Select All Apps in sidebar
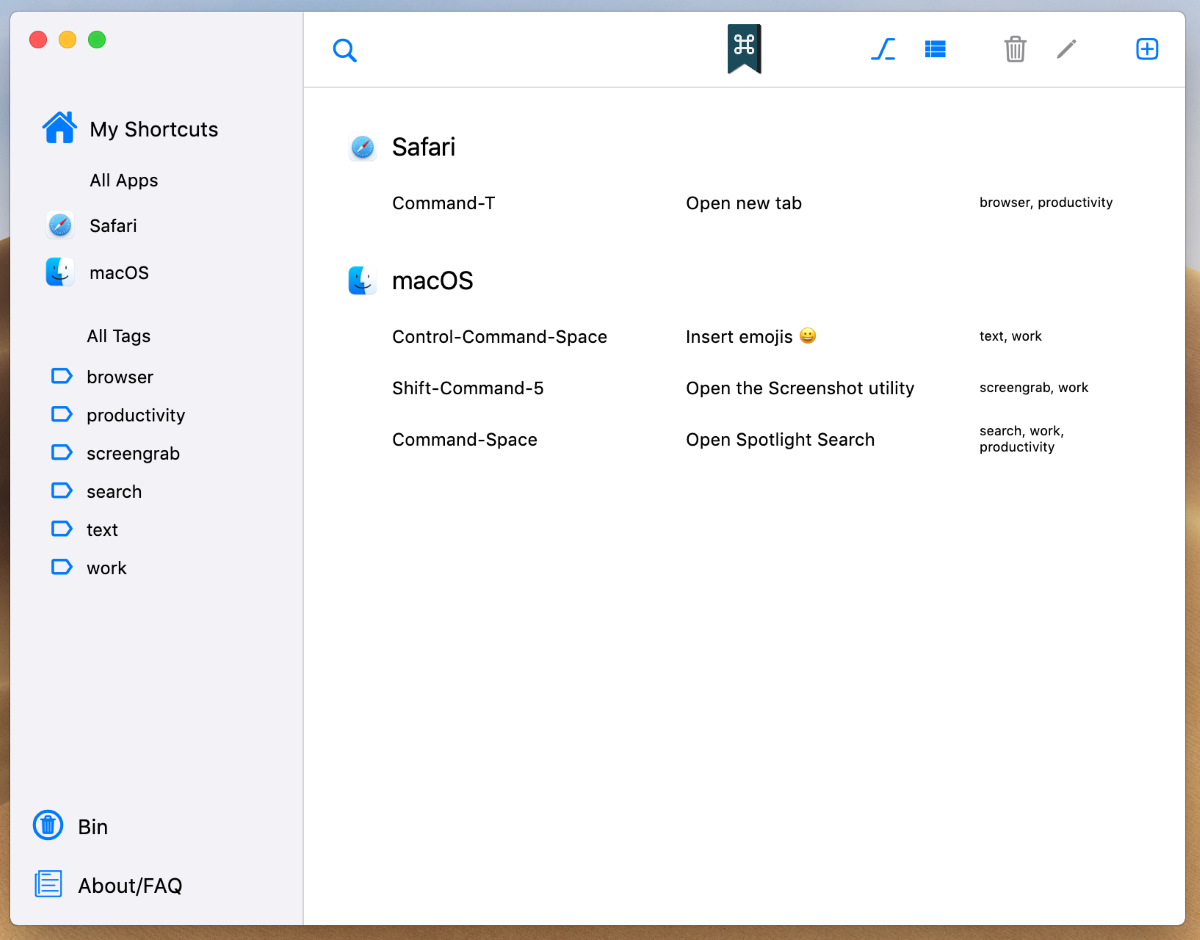The image size is (1200, 940). (124, 181)
